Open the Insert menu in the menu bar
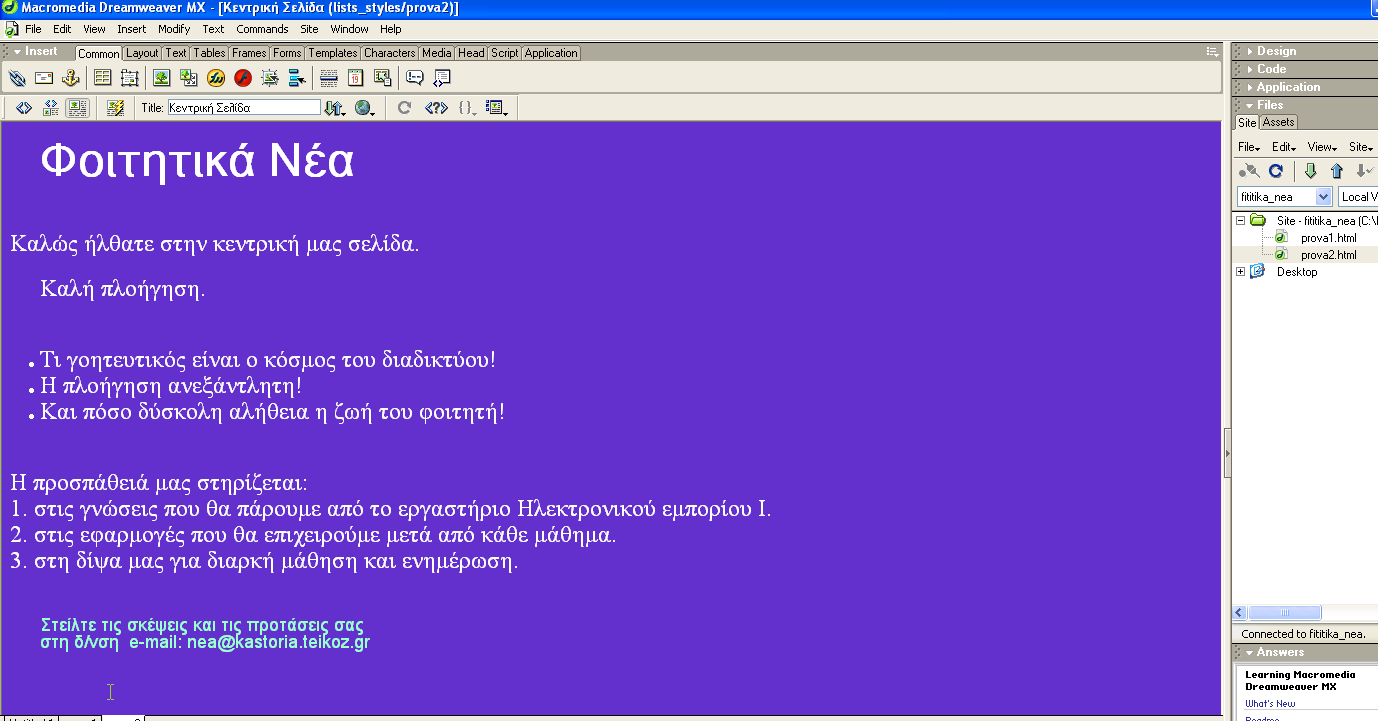 (x=131, y=29)
